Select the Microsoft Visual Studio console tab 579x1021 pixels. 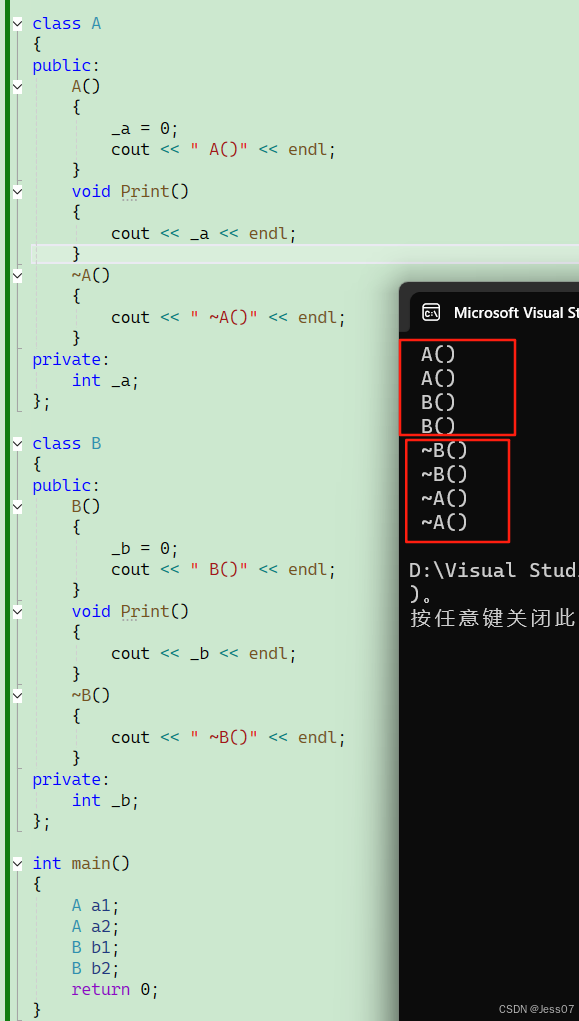[494, 313]
